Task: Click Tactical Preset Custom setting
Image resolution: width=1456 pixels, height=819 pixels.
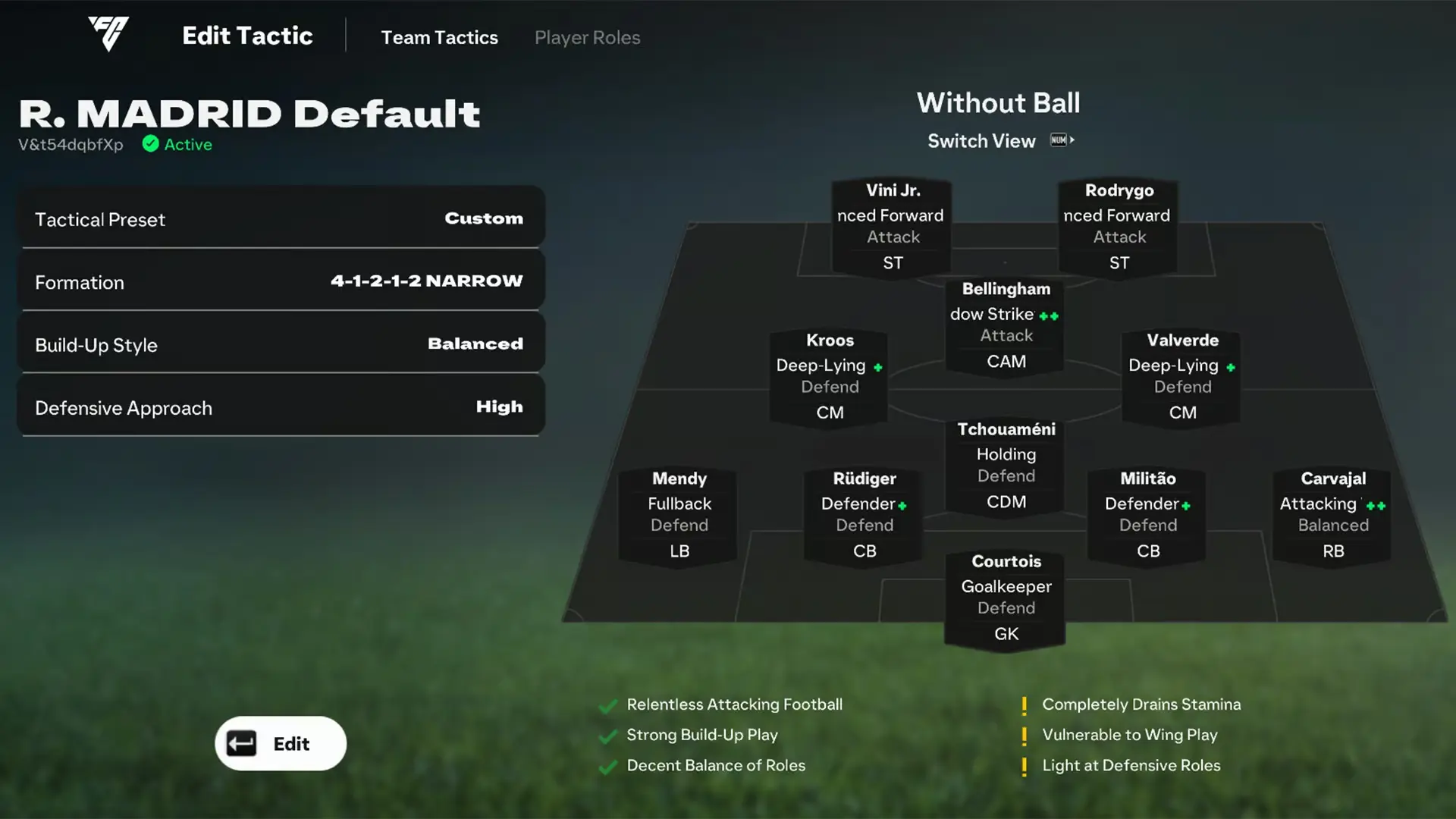Action: coord(282,217)
